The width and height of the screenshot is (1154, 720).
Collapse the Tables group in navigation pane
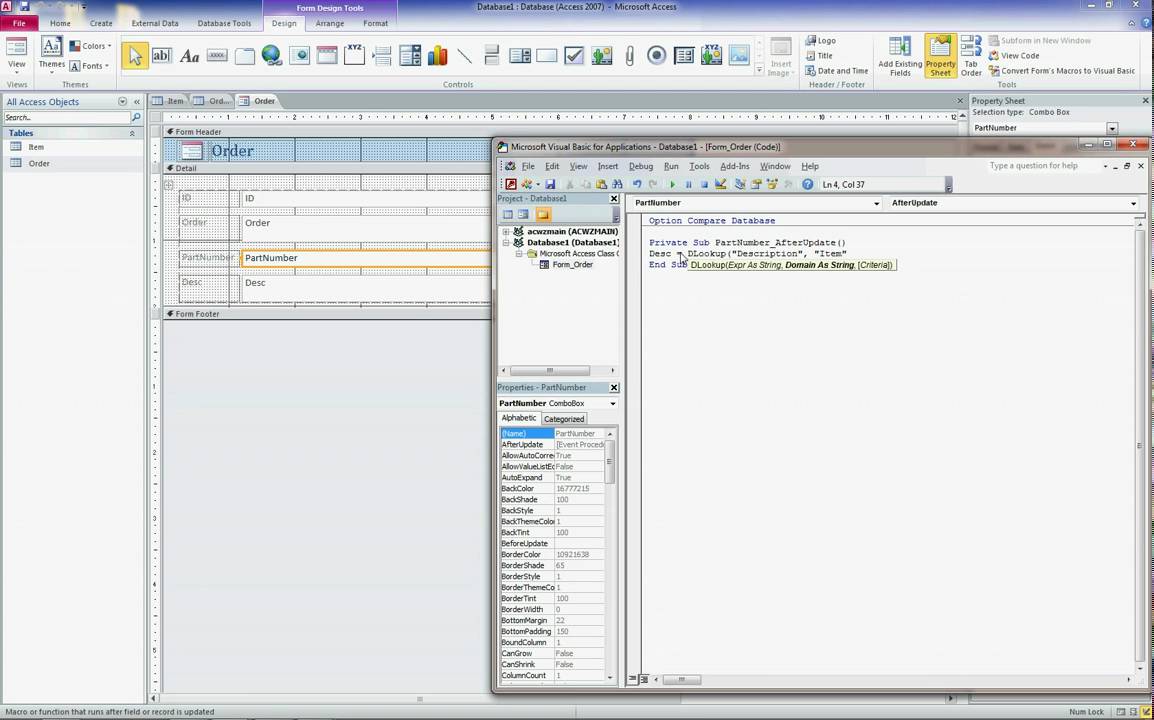tap(132, 133)
